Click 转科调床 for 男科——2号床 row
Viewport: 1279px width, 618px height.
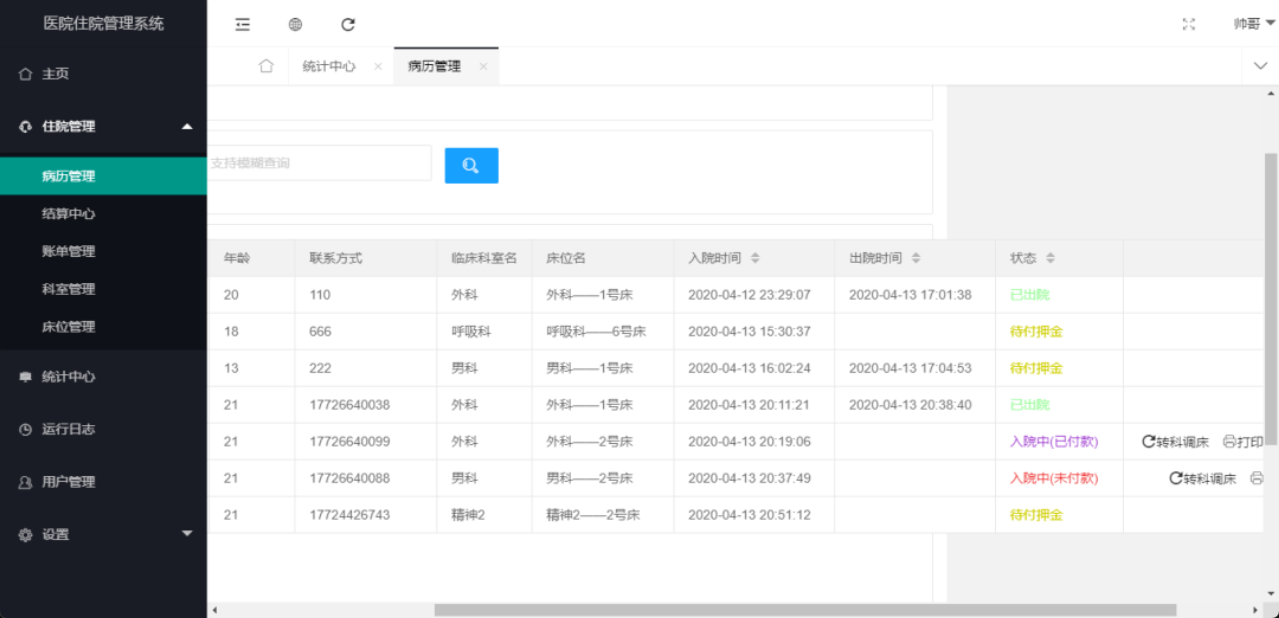(x=1203, y=479)
